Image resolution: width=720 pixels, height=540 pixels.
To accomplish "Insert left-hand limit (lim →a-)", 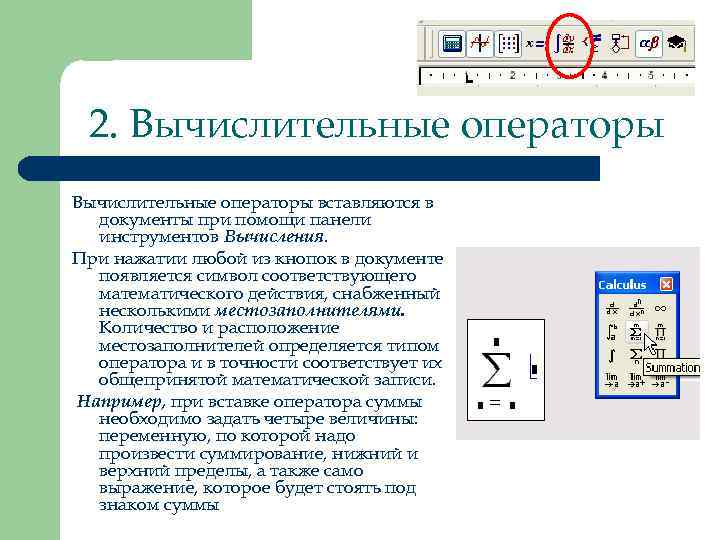I will tap(660, 382).
